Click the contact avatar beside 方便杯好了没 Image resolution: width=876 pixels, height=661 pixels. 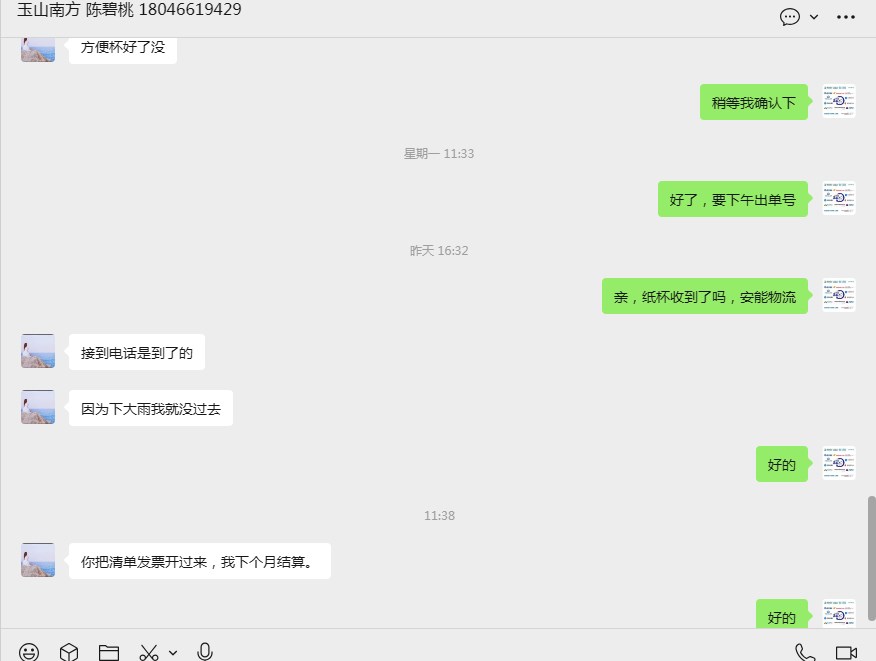pos(38,49)
